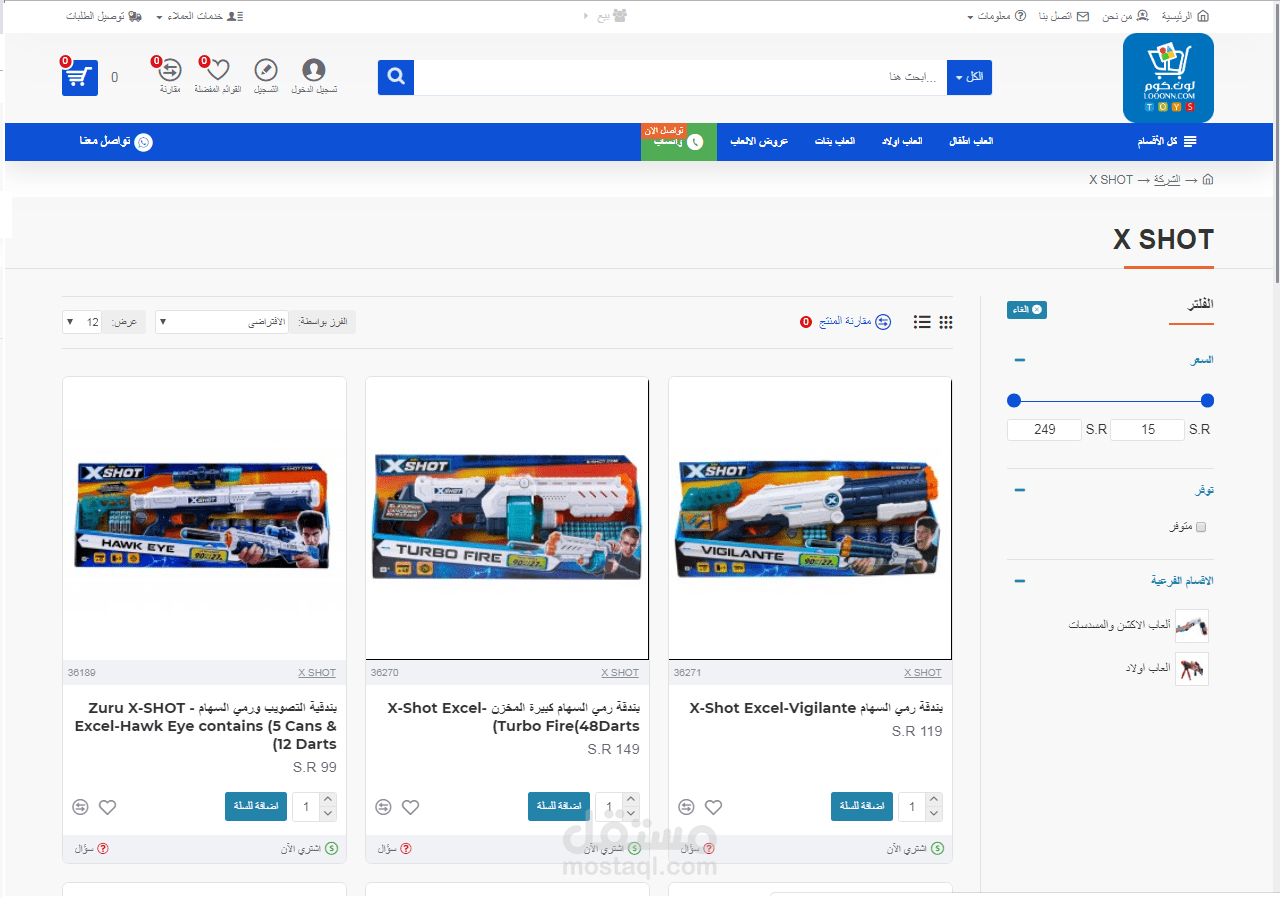Open kids toys menu item
1280x898 pixels.
pos(971,142)
